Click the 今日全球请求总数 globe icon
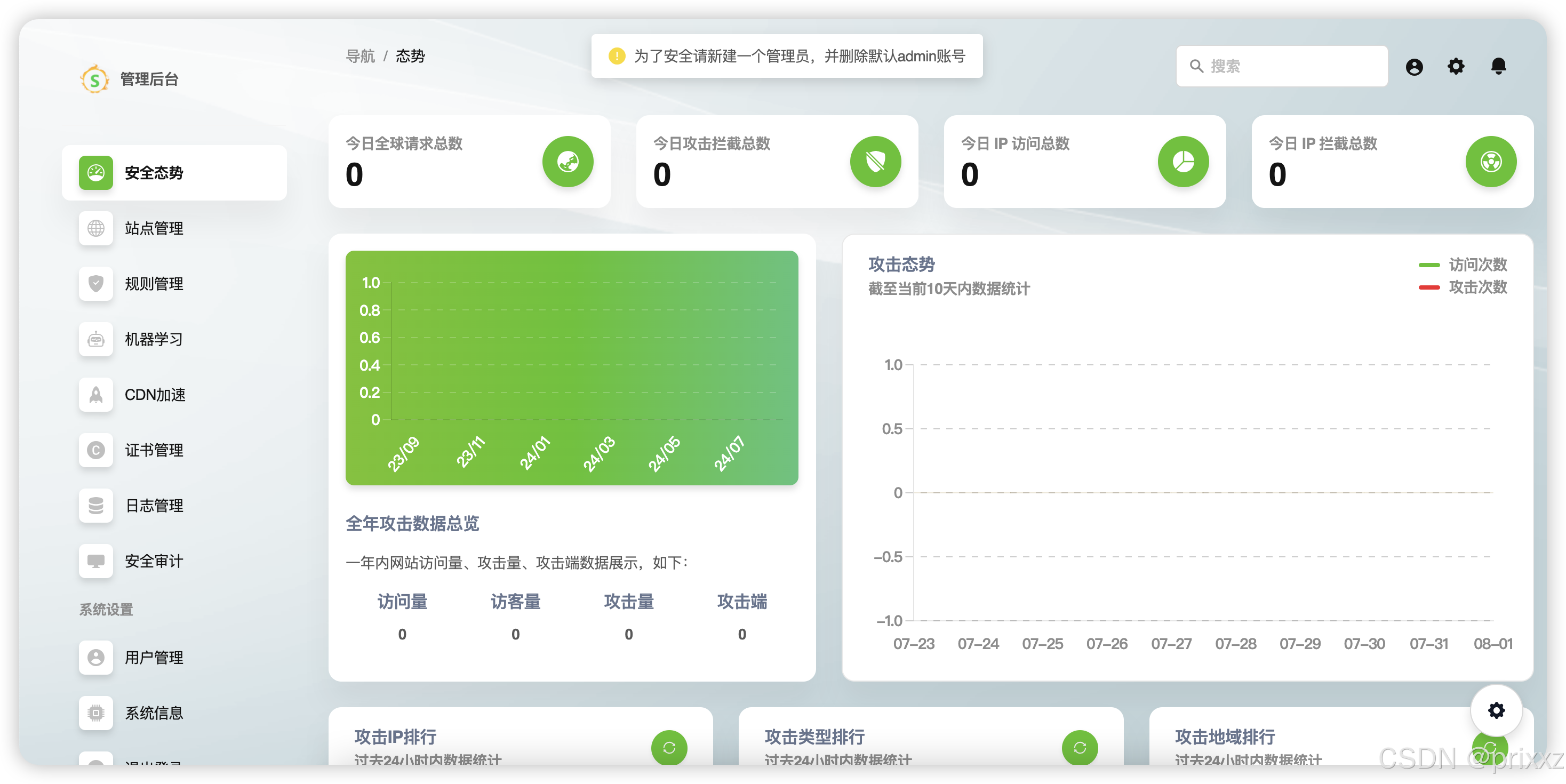1566x784 pixels. click(568, 162)
